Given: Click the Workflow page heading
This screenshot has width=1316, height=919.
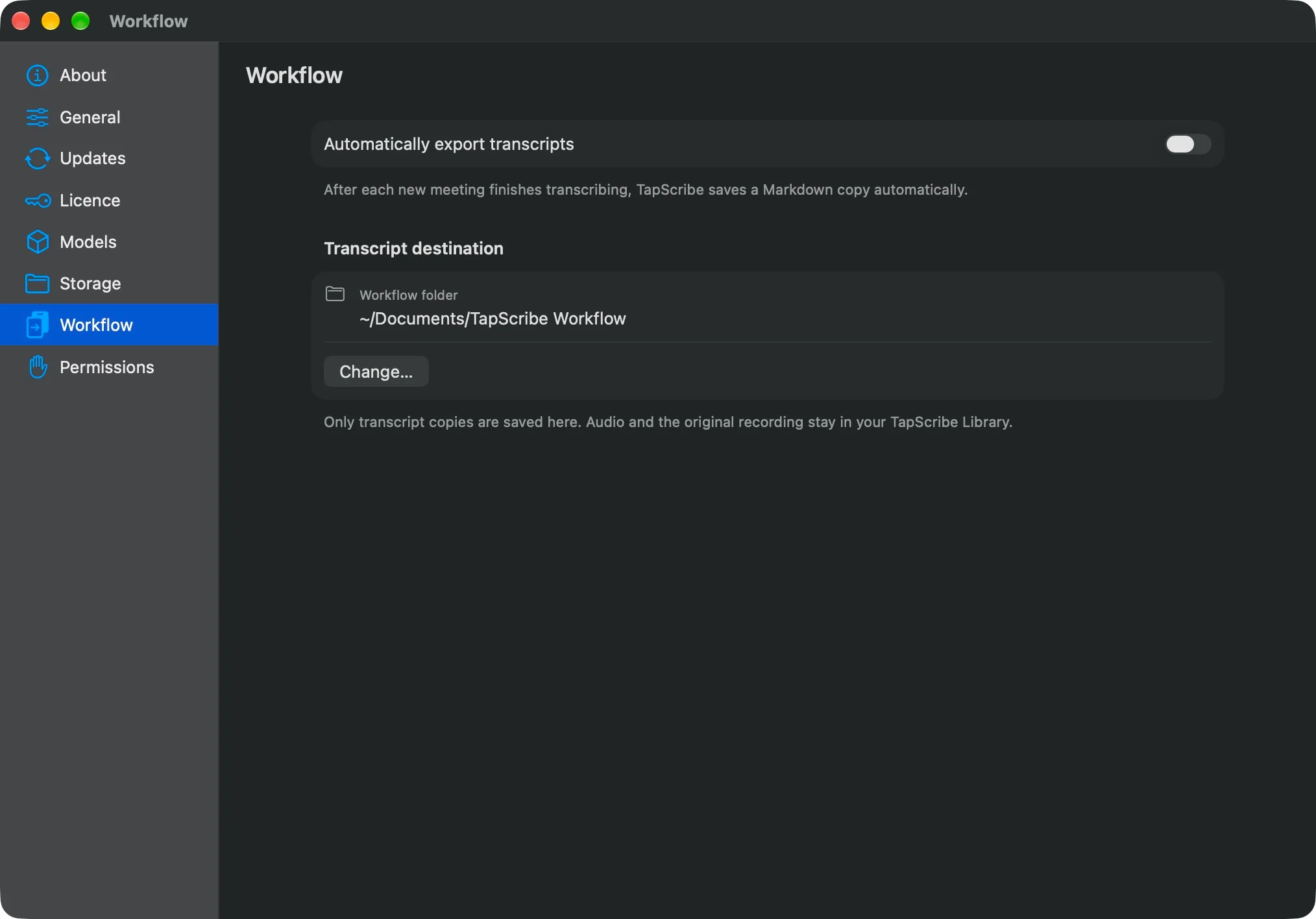Looking at the screenshot, I should pyautogui.click(x=294, y=75).
